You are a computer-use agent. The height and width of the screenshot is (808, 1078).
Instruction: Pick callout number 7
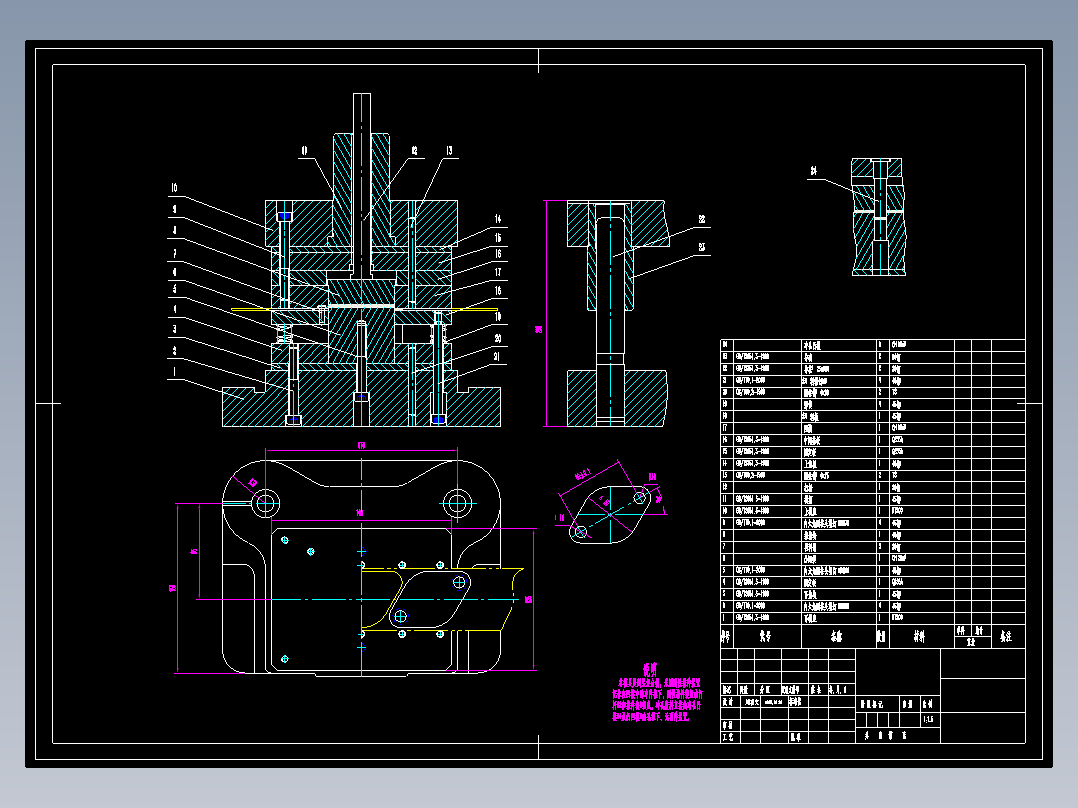[x=174, y=254]
